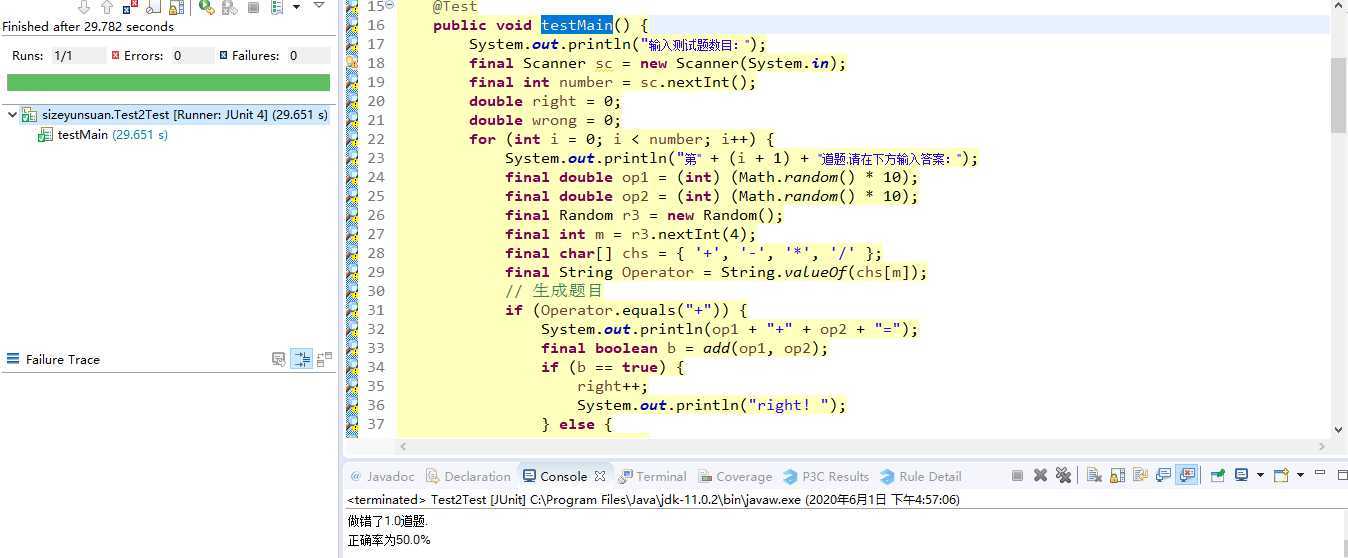Viewport: 1348px width, 558px height.
Task: Click editor vertical scrollbar thumb
Action: tap(1338, 95)
